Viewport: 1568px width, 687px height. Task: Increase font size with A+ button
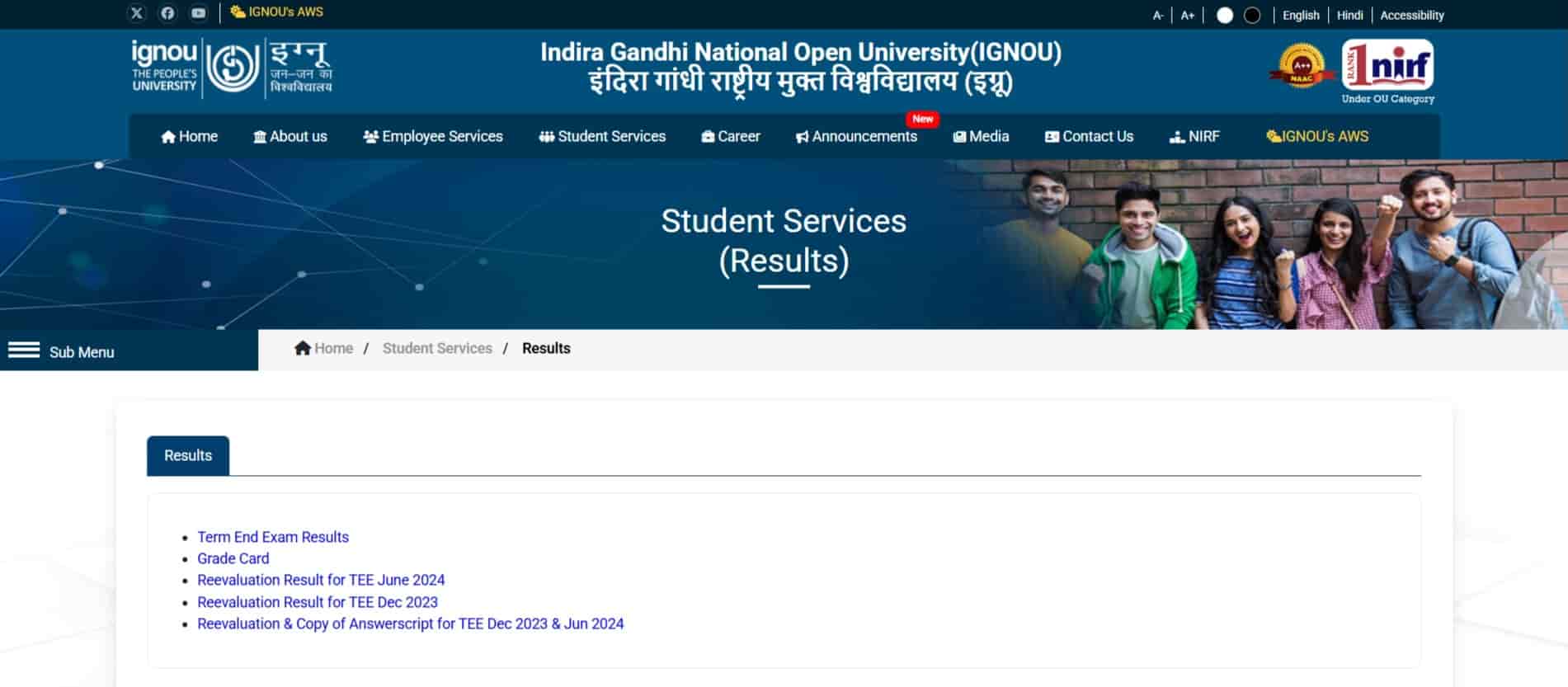coord(1188,15)
